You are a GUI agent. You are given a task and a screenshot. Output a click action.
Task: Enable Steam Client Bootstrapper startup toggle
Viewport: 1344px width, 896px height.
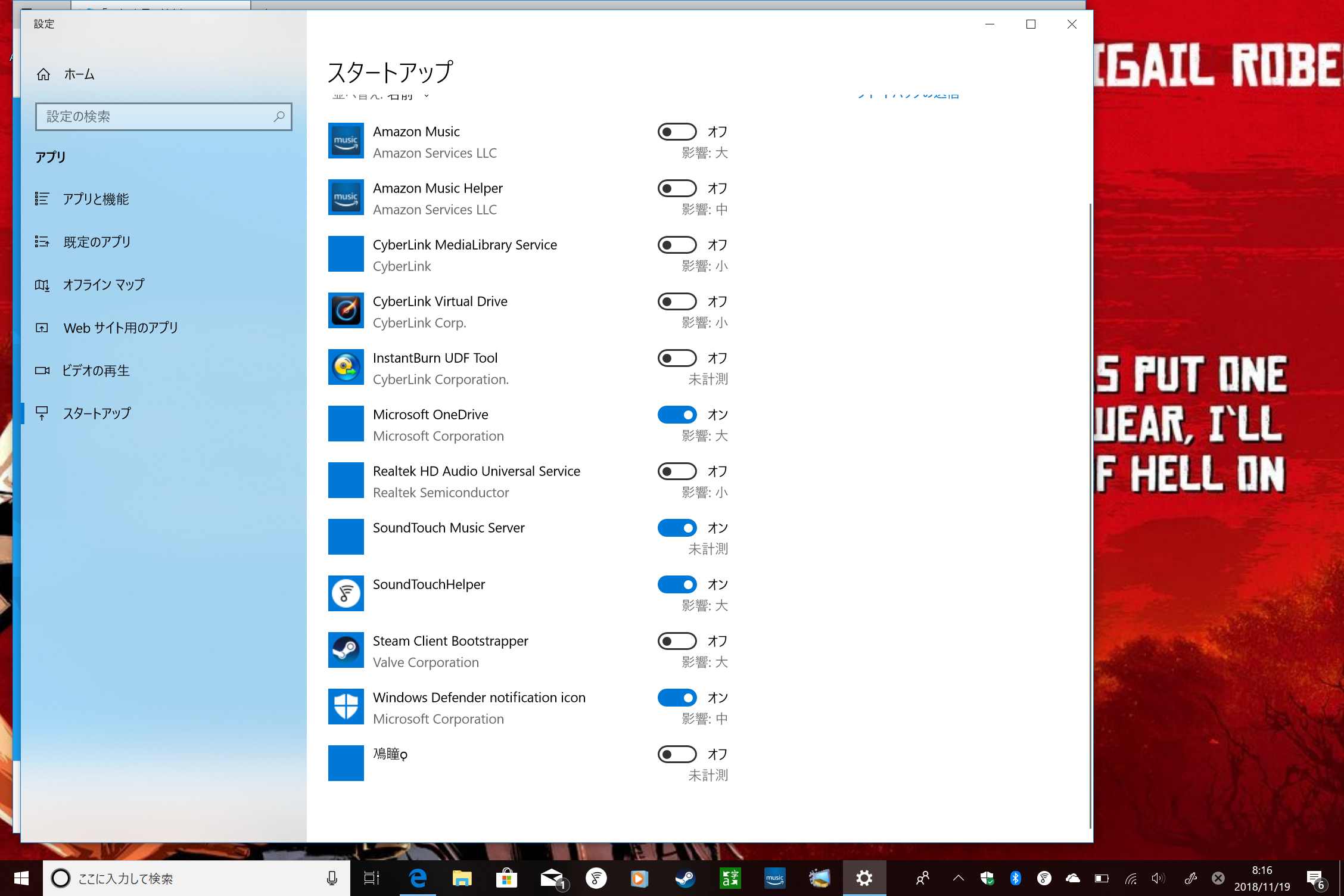[x=677, y=641]
